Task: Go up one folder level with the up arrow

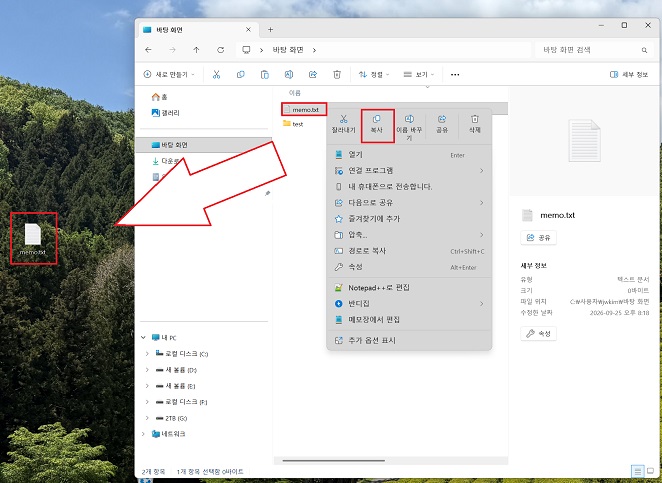Action: 196,50
